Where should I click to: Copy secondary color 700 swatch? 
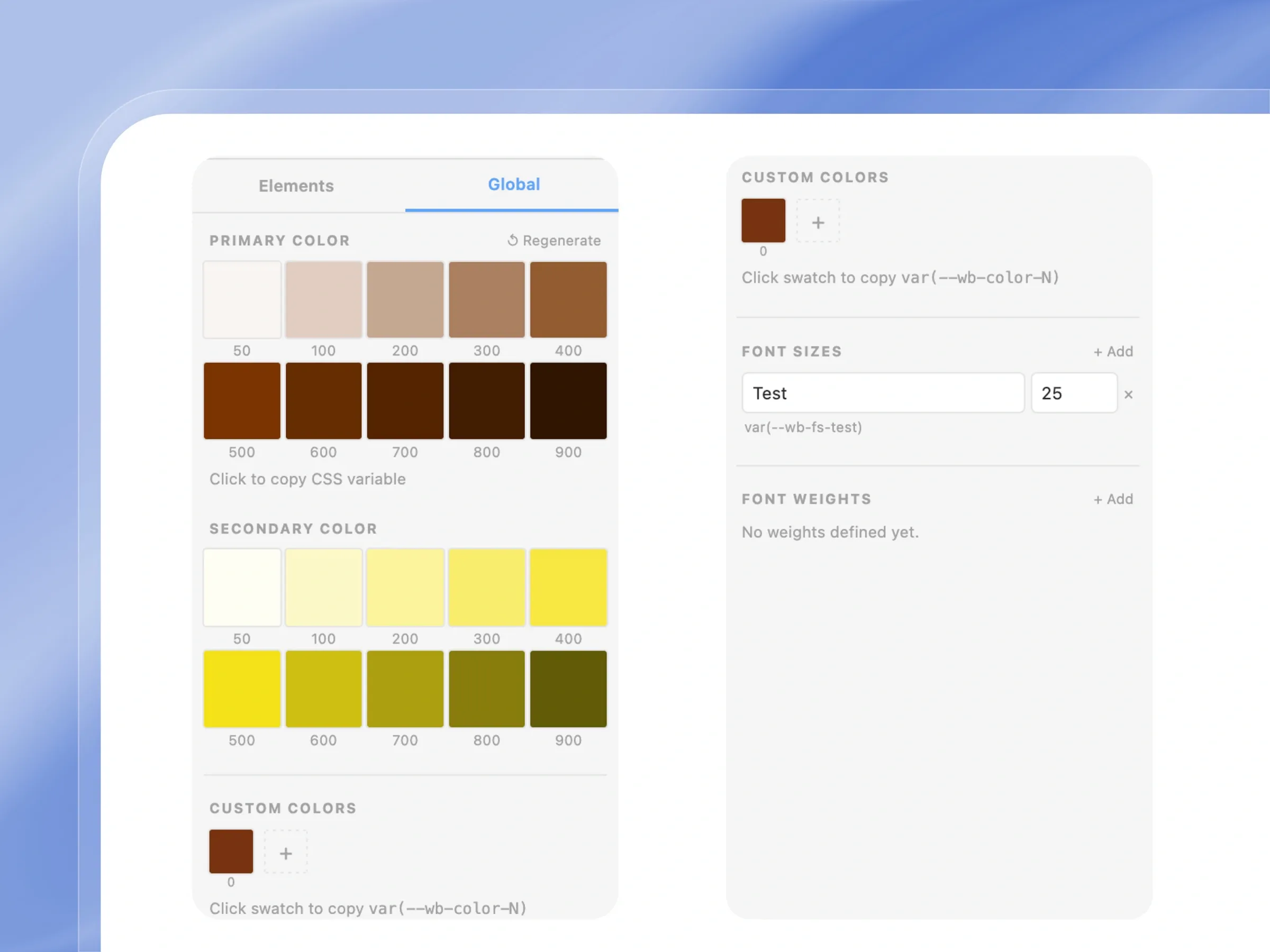pyautogui.click(x=405, y=689)
